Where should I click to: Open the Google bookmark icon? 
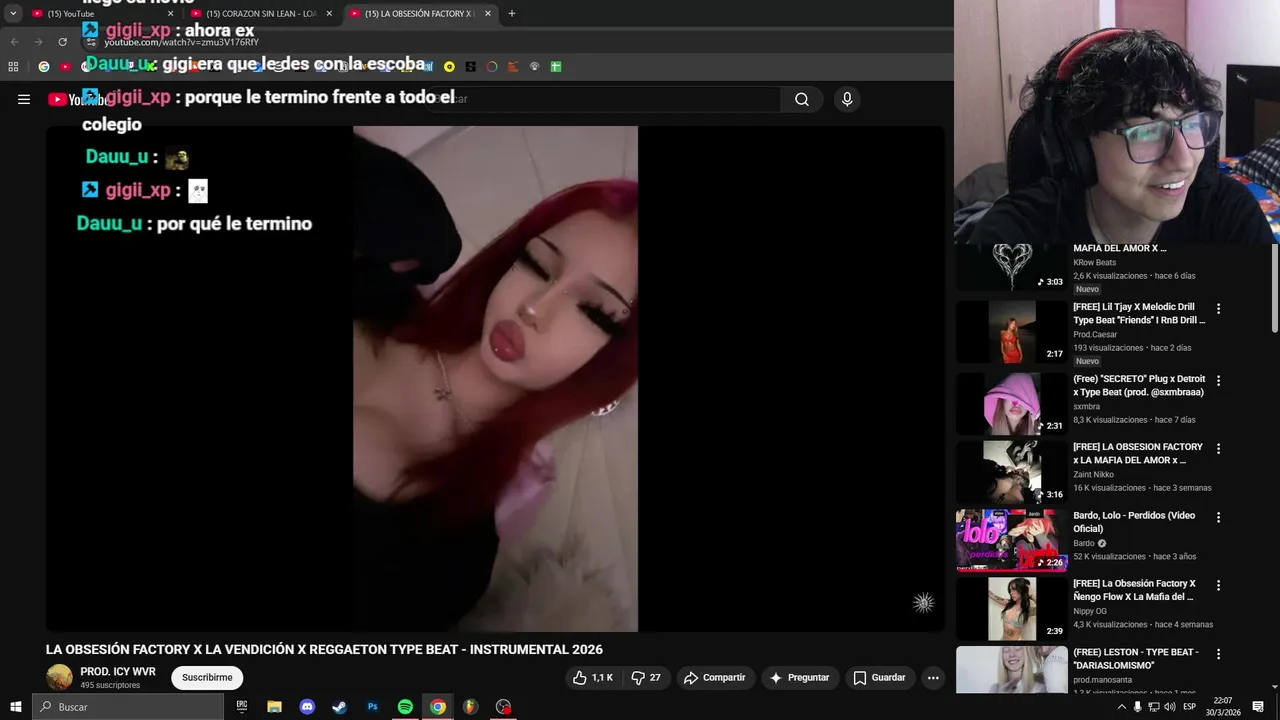coord(43,67)
